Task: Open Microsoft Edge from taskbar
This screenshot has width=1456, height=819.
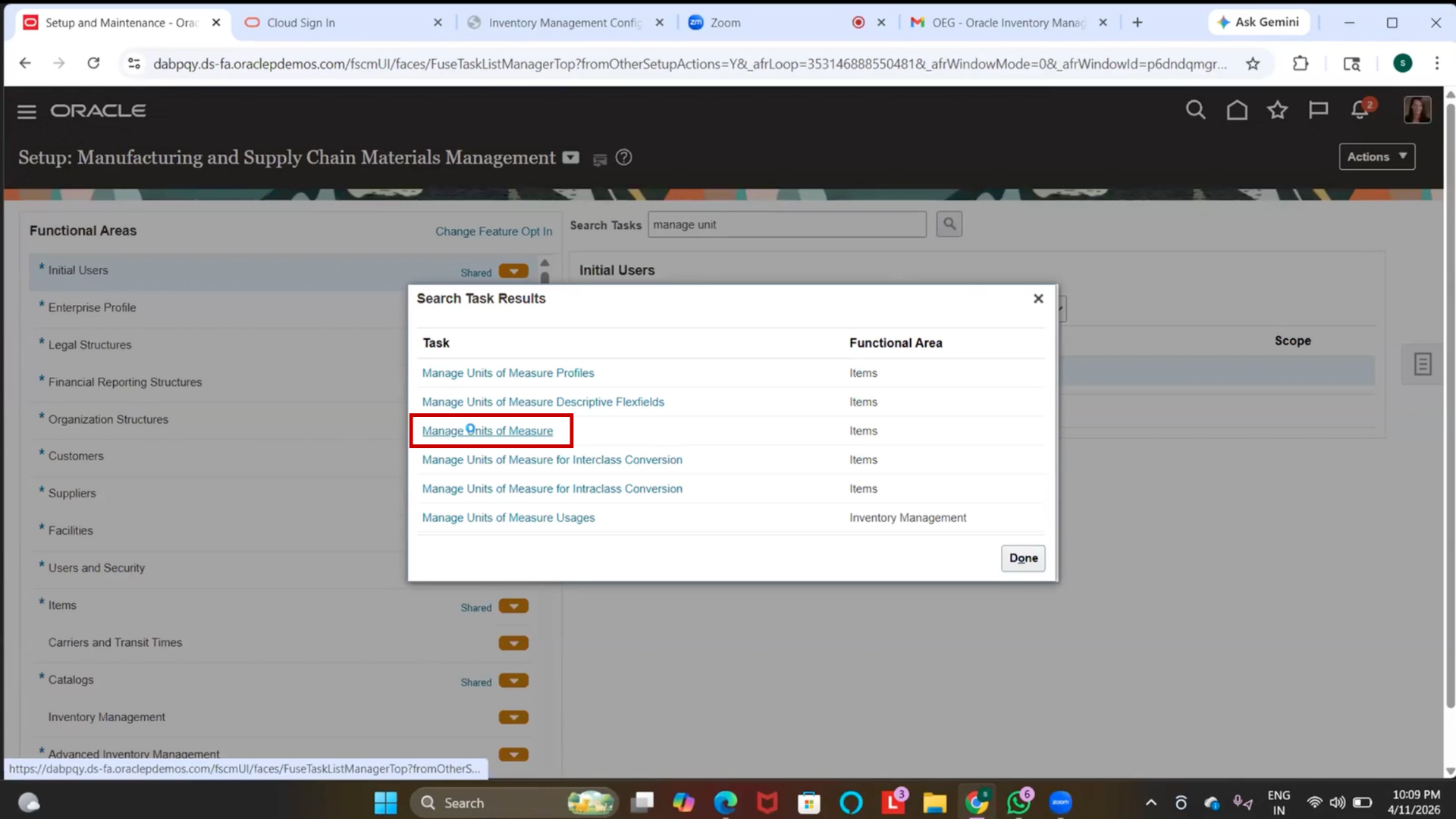Action: click(x=725, y=802)
